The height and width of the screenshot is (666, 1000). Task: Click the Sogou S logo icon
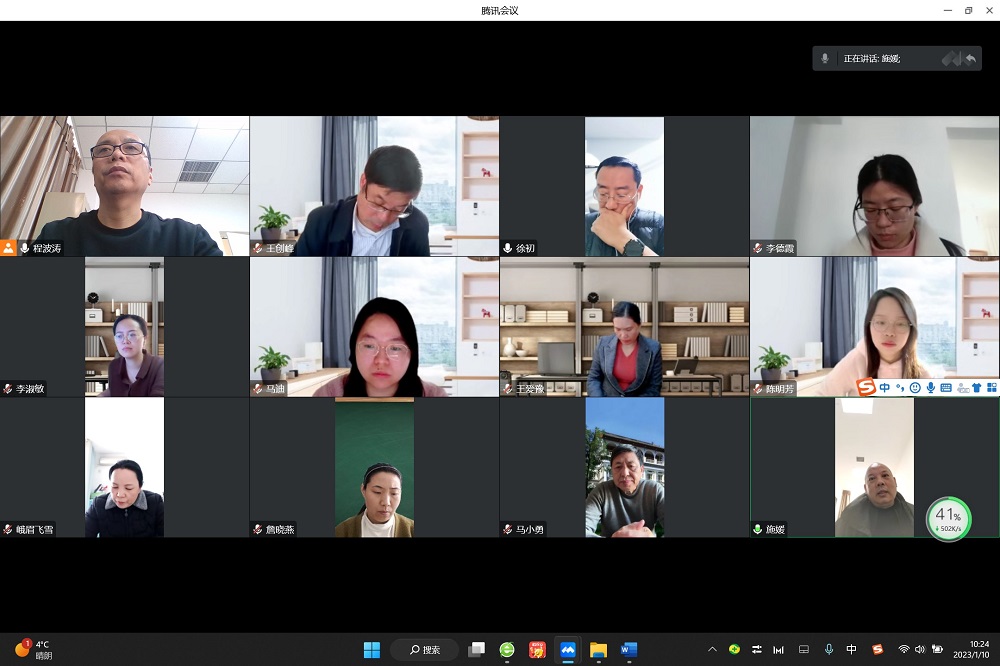coord(866,387)
